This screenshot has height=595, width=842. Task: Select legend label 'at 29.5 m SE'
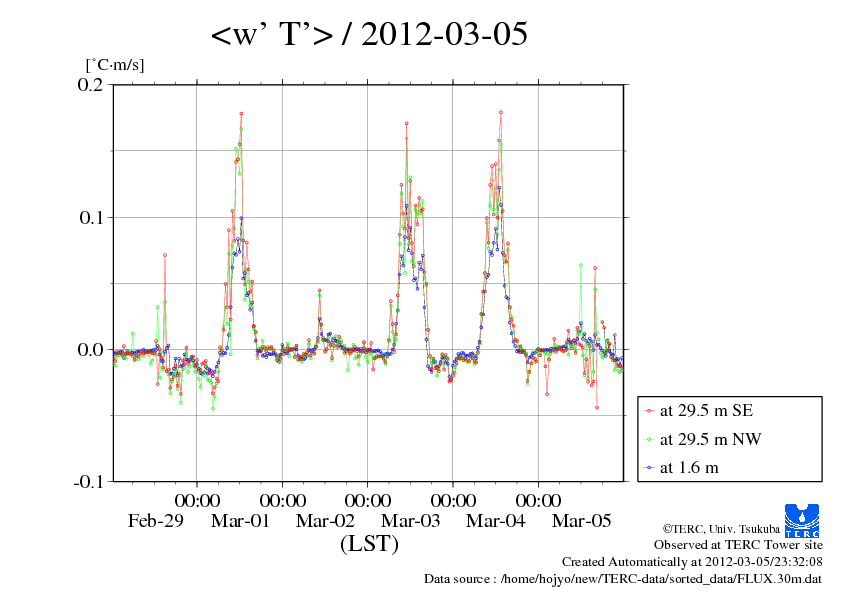[707, 411]
